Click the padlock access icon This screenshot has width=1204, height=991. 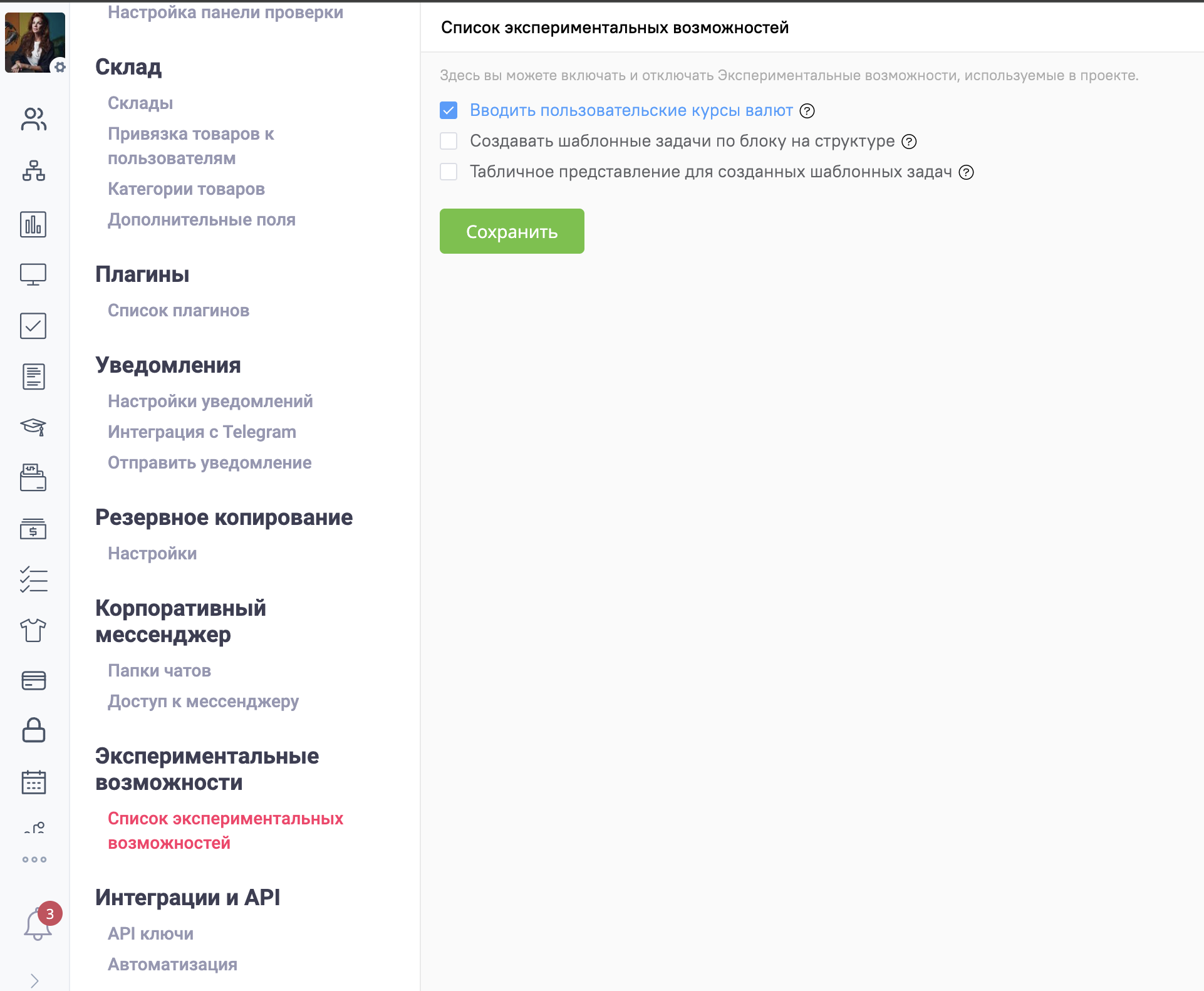(34, 730)
